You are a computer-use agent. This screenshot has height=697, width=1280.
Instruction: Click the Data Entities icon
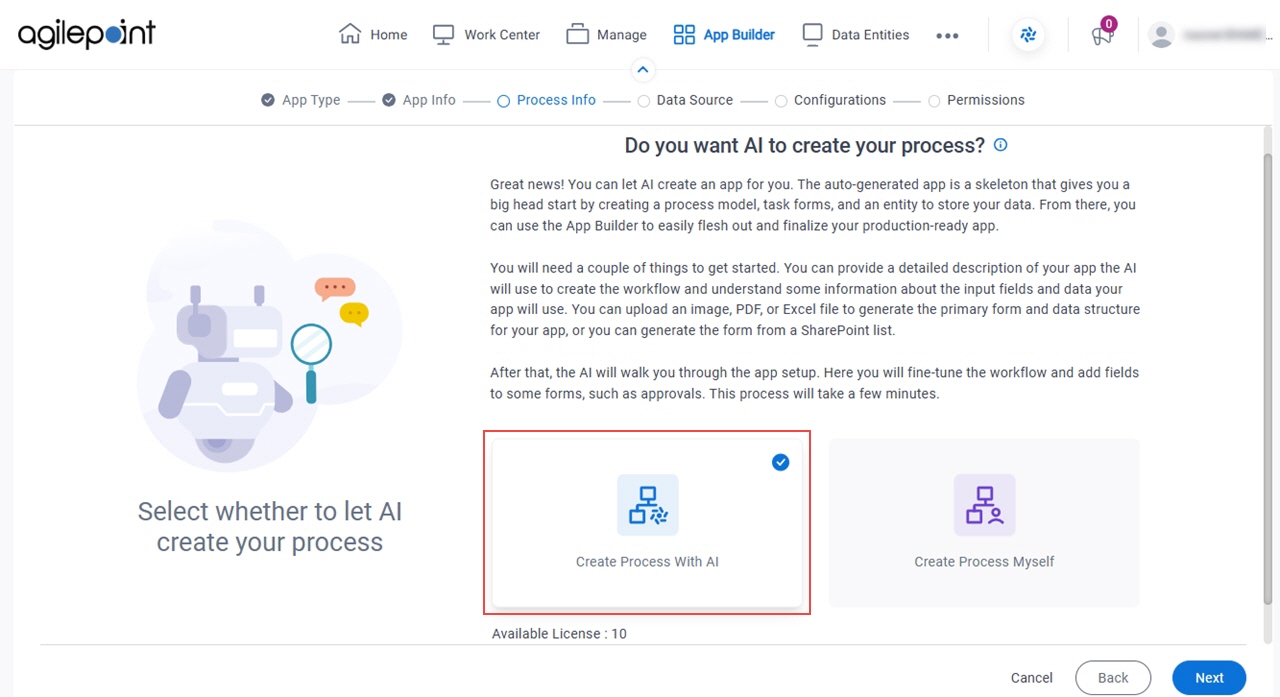(813, 34)
